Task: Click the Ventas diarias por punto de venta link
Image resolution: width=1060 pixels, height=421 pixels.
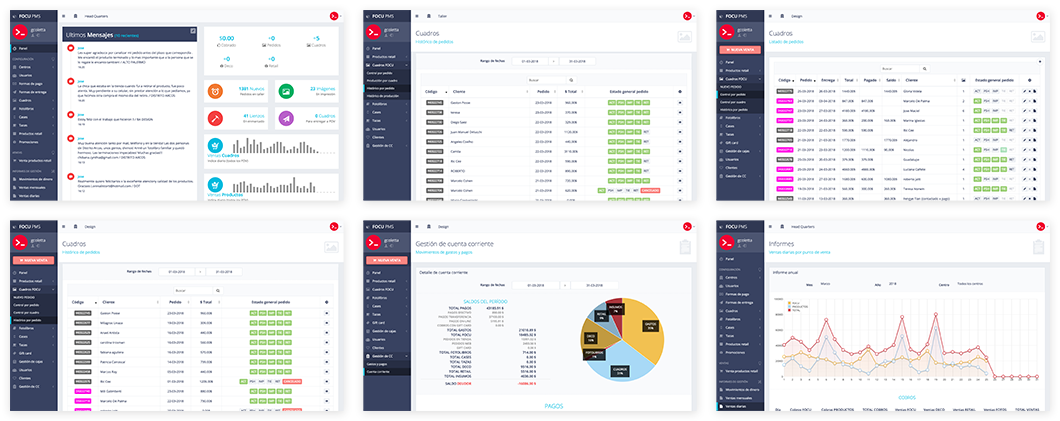Action: 798,253
